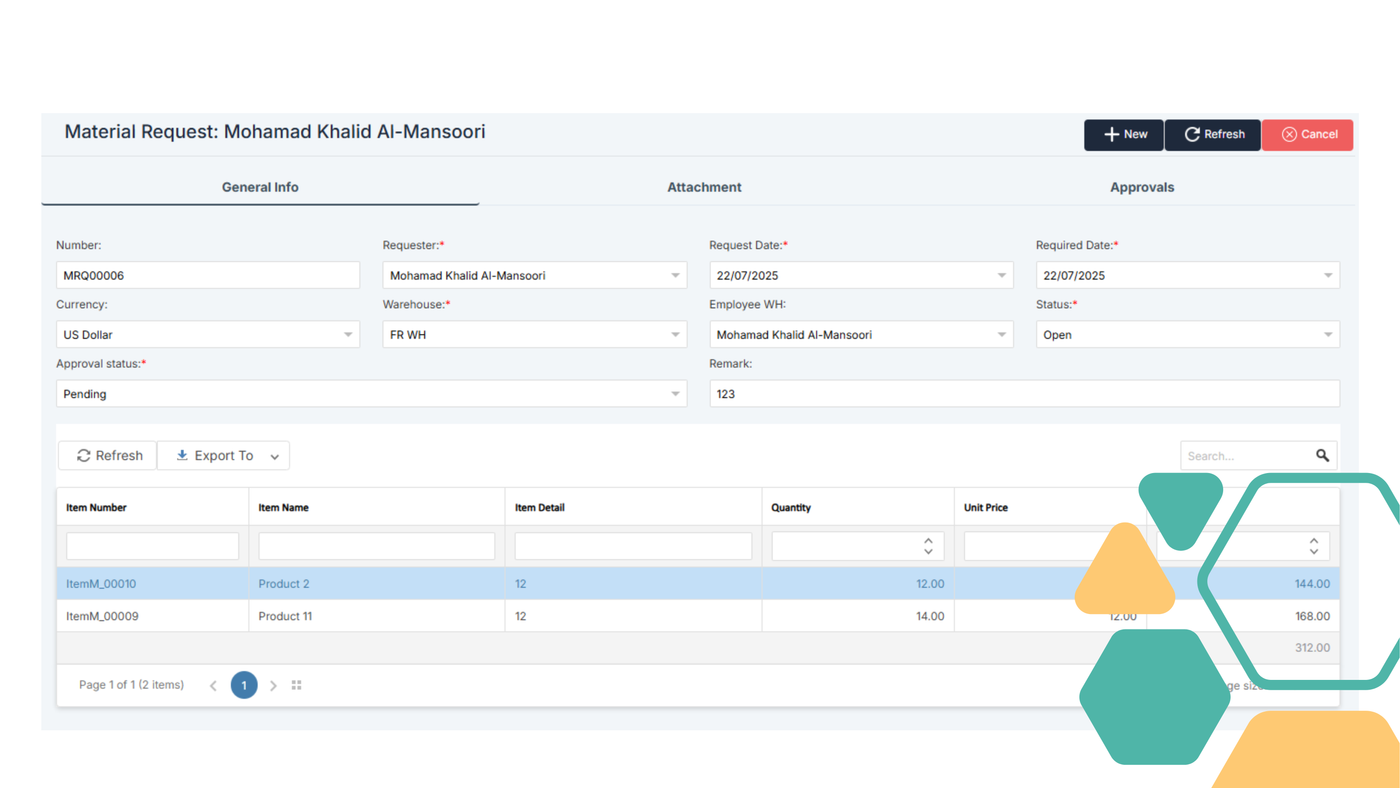The width and height of the screenshot is (1400, 788).
Task: Open the Approvals tab
Action: [1142, 187]
